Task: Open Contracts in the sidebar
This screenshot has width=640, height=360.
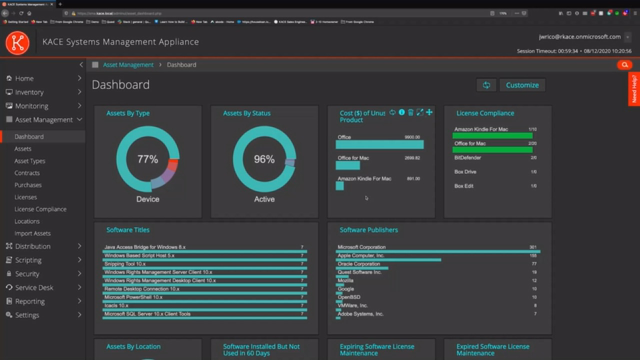Action: (27, 173)
